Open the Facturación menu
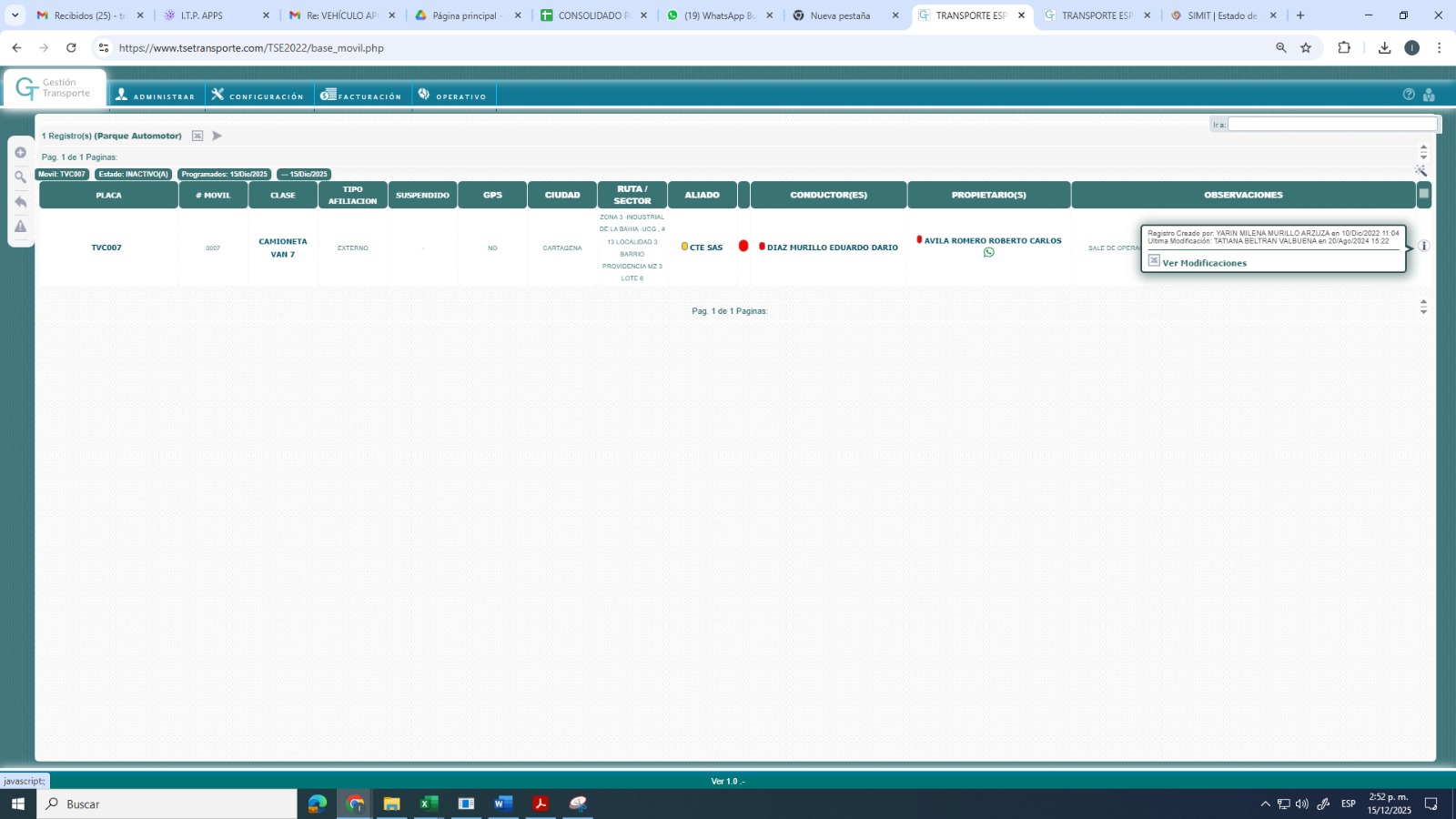The image size is (1456, 819). click(x=361, y=96)
